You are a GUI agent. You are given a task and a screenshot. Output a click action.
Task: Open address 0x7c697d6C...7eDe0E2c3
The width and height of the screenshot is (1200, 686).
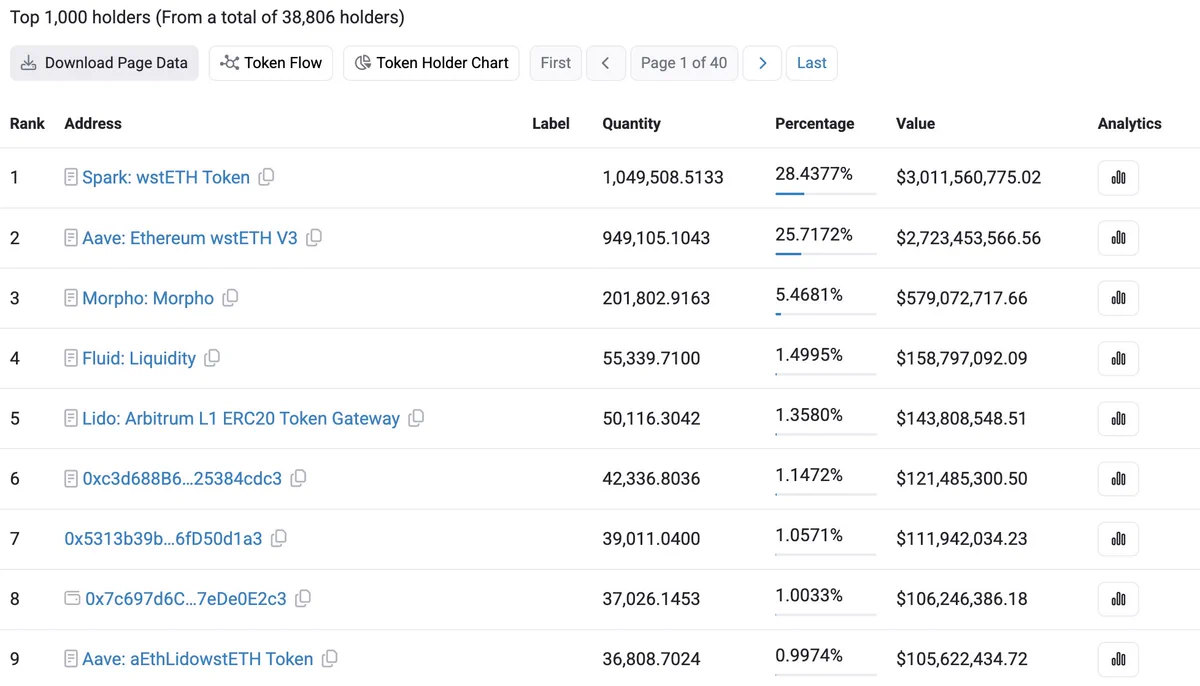186,598
